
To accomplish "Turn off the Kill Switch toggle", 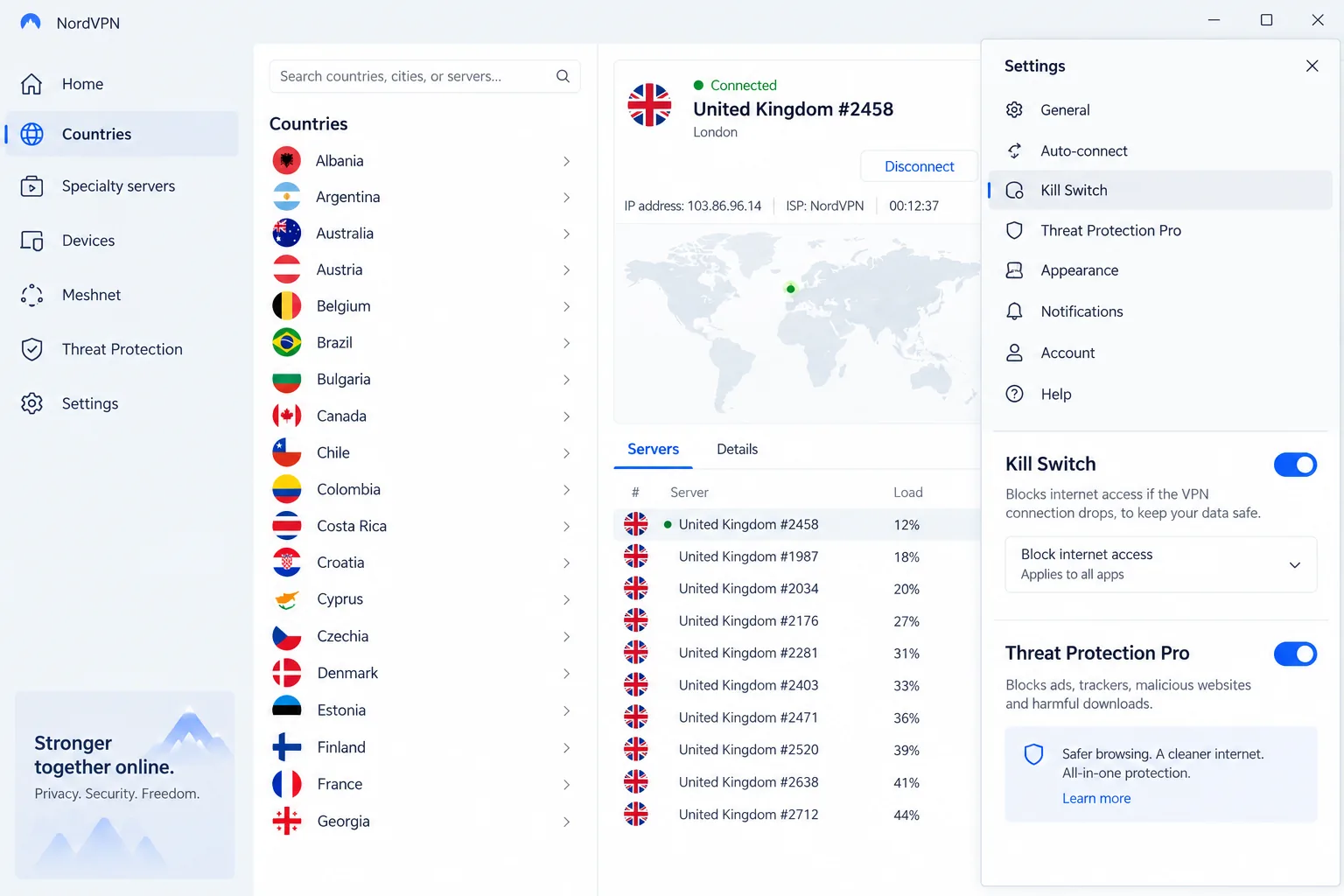I will pos(1295,465).
